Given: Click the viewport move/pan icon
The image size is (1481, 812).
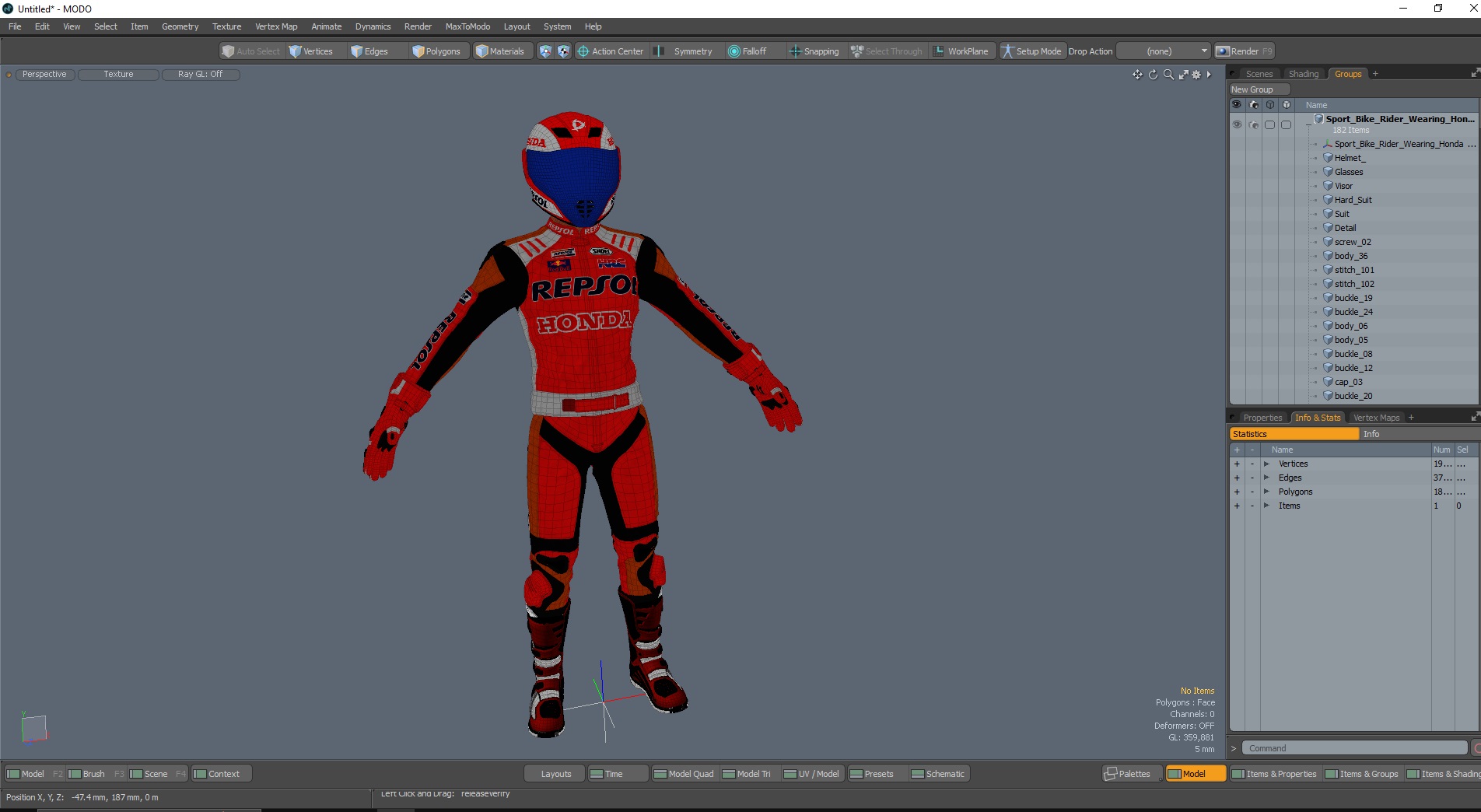Looking at the screenshot, I should (1137, 75).
